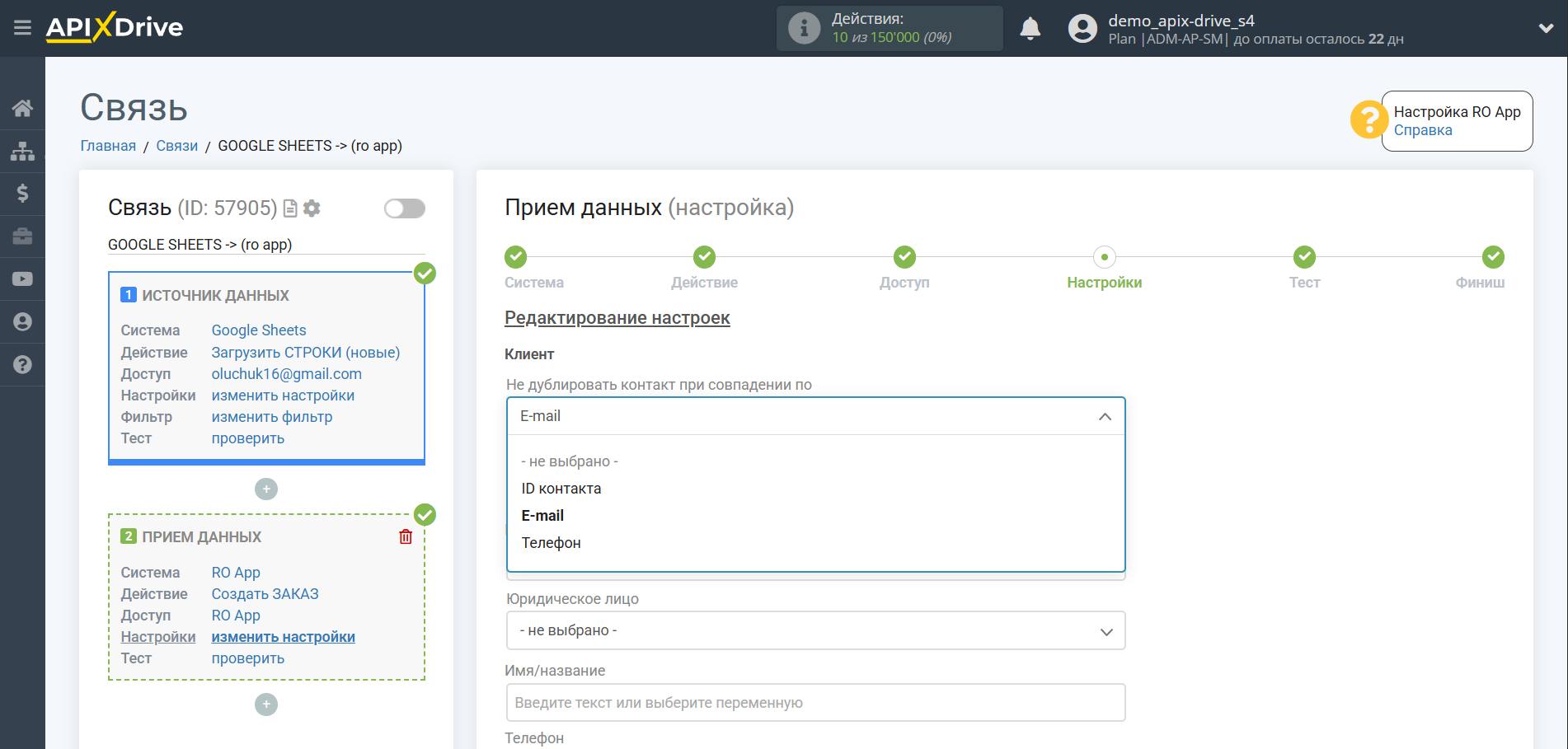This screenshot has width=1568, height=749.
Task: Toggle the connection enable switch
Action: (404, 208)
